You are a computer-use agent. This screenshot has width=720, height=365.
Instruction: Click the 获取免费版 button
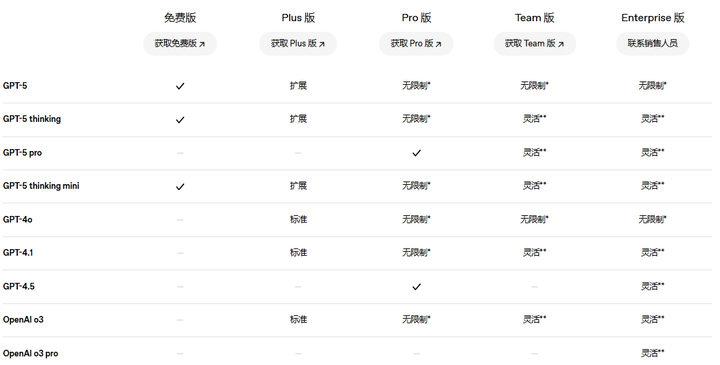pyautogui.click(x=180, y=44)
